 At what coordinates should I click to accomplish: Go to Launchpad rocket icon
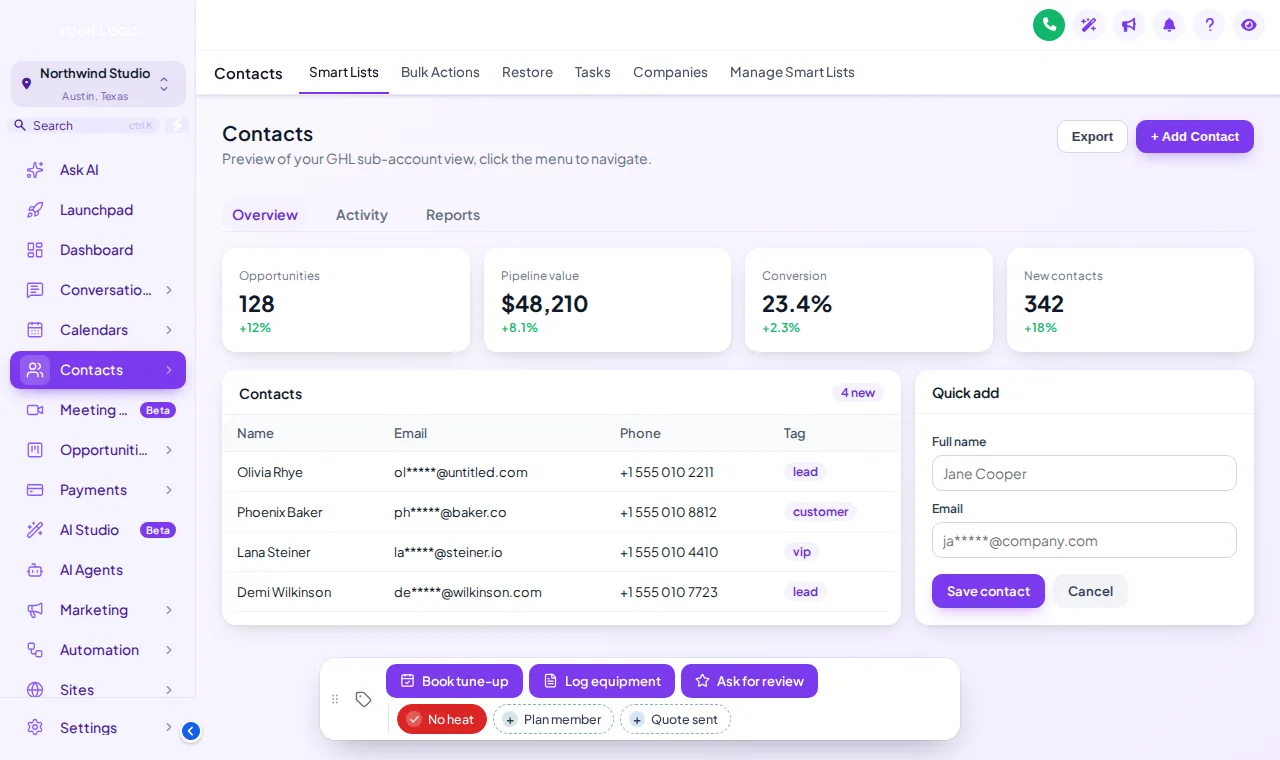tap(35, 210)
